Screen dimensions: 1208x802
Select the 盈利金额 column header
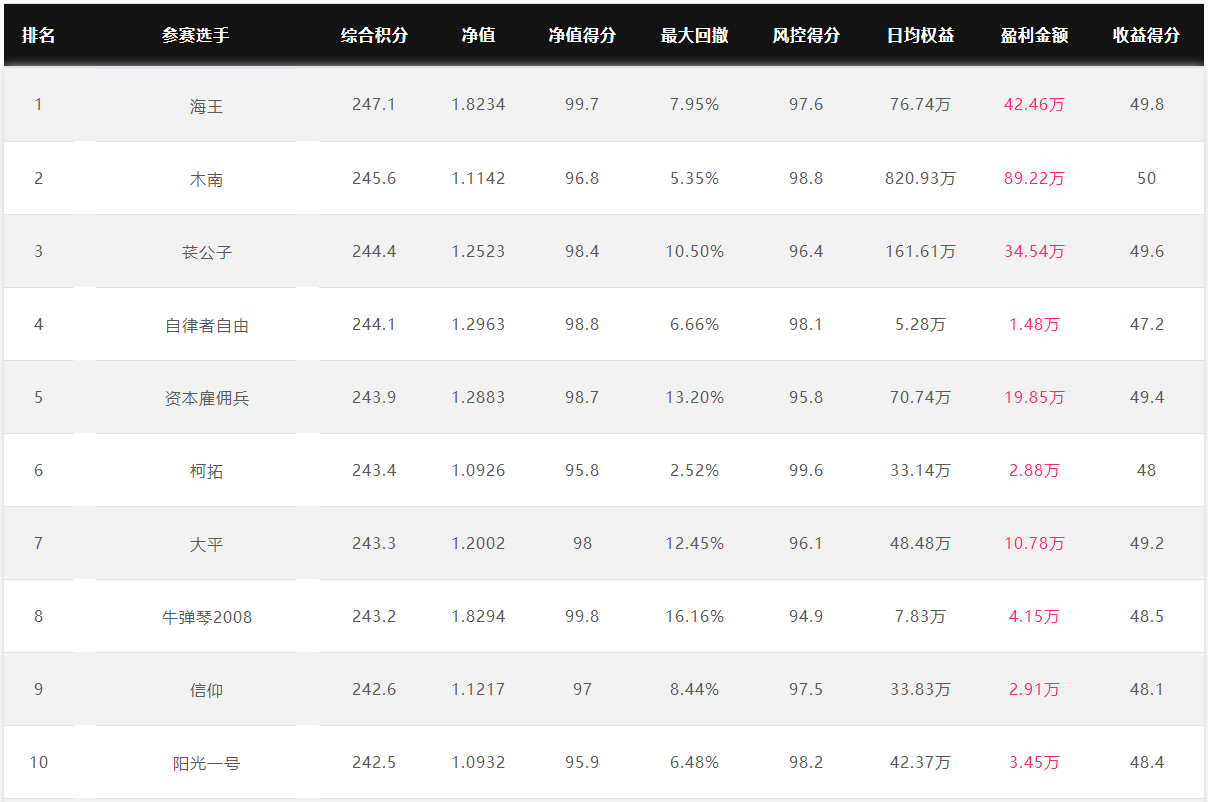[x=1034, y=35]
